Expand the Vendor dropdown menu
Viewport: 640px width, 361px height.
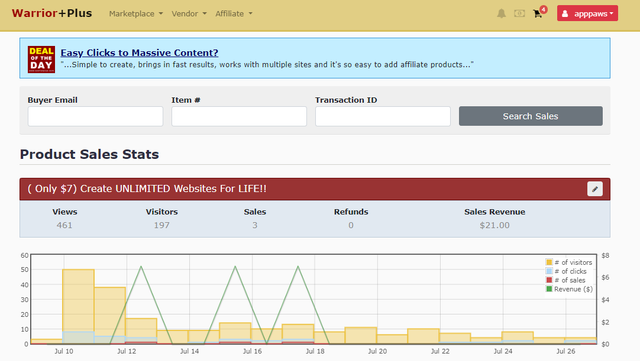[x=189, y=13]
